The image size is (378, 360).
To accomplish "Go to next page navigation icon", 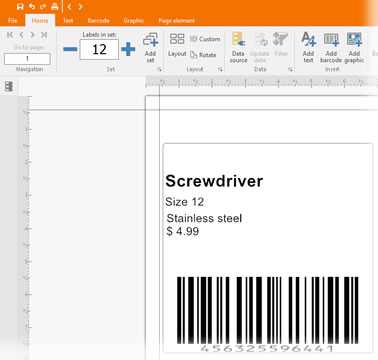I will click(x=32, y=35).
